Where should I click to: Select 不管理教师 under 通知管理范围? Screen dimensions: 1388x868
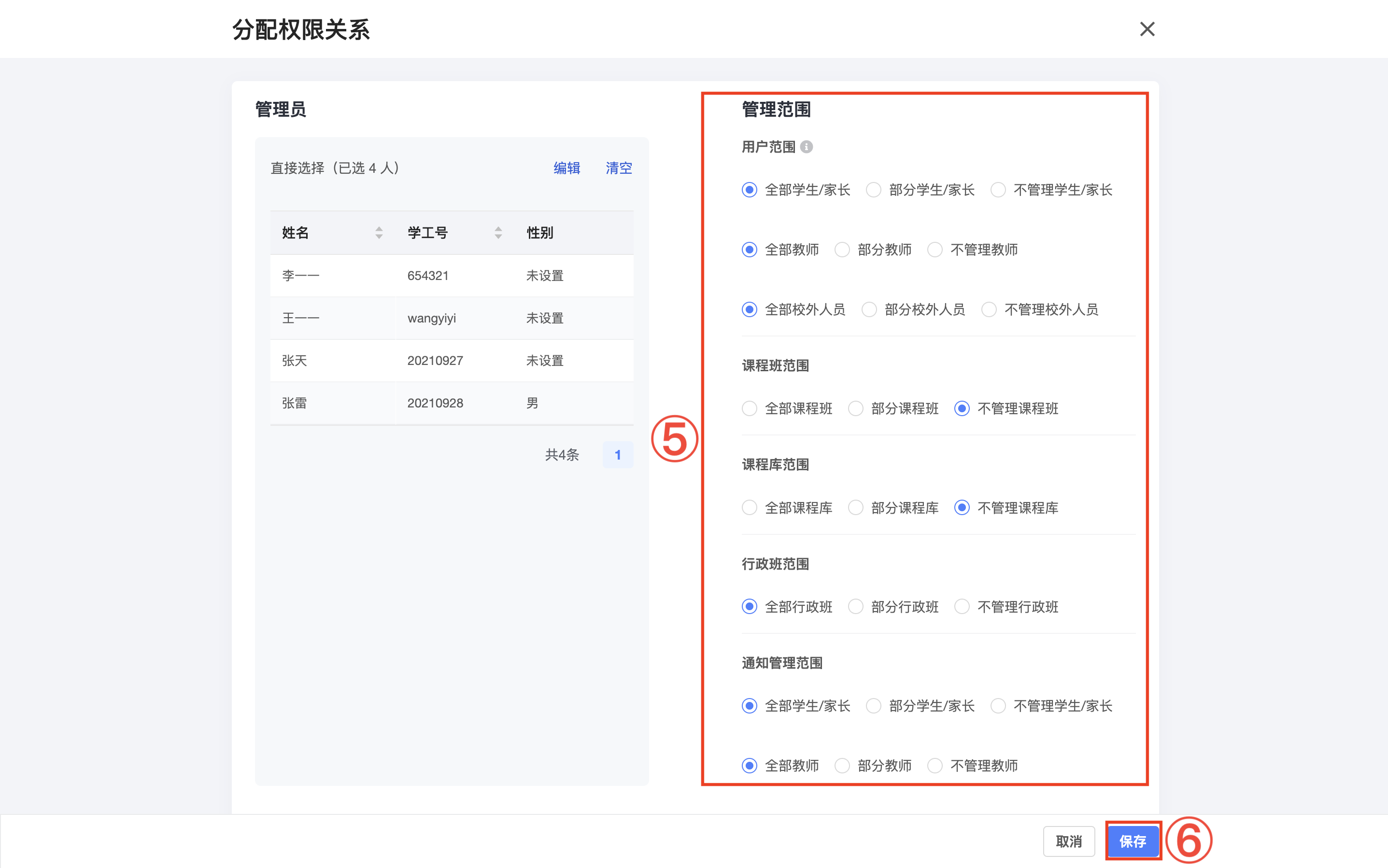pos(935,765)
